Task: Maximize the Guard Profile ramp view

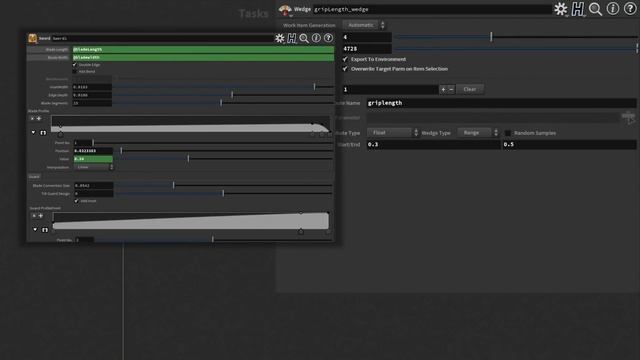Action: click(45, 230)
